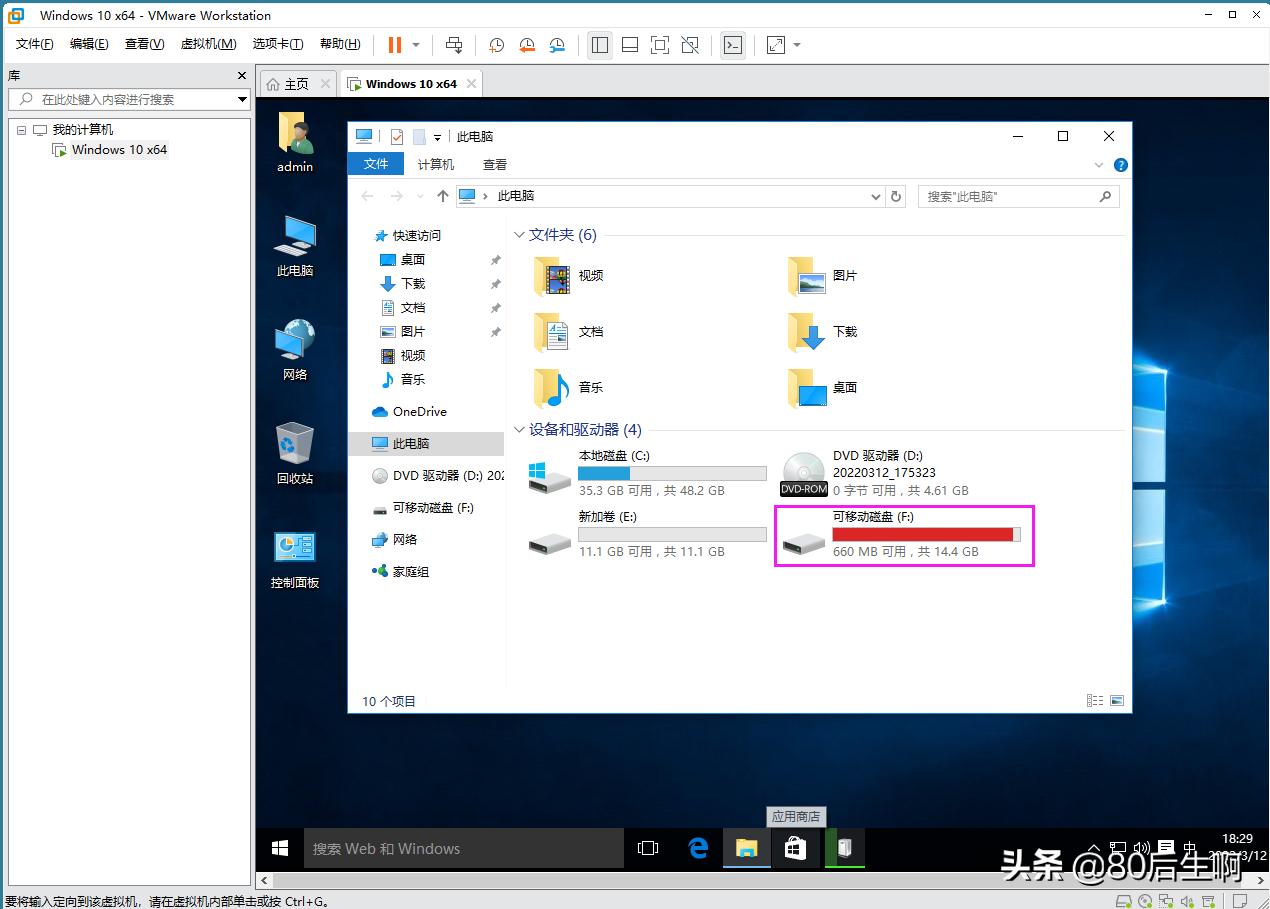The height and width of the screenshot is (909, 1270).
Task: Toggle the library sidebar panel
Action: 600,44
